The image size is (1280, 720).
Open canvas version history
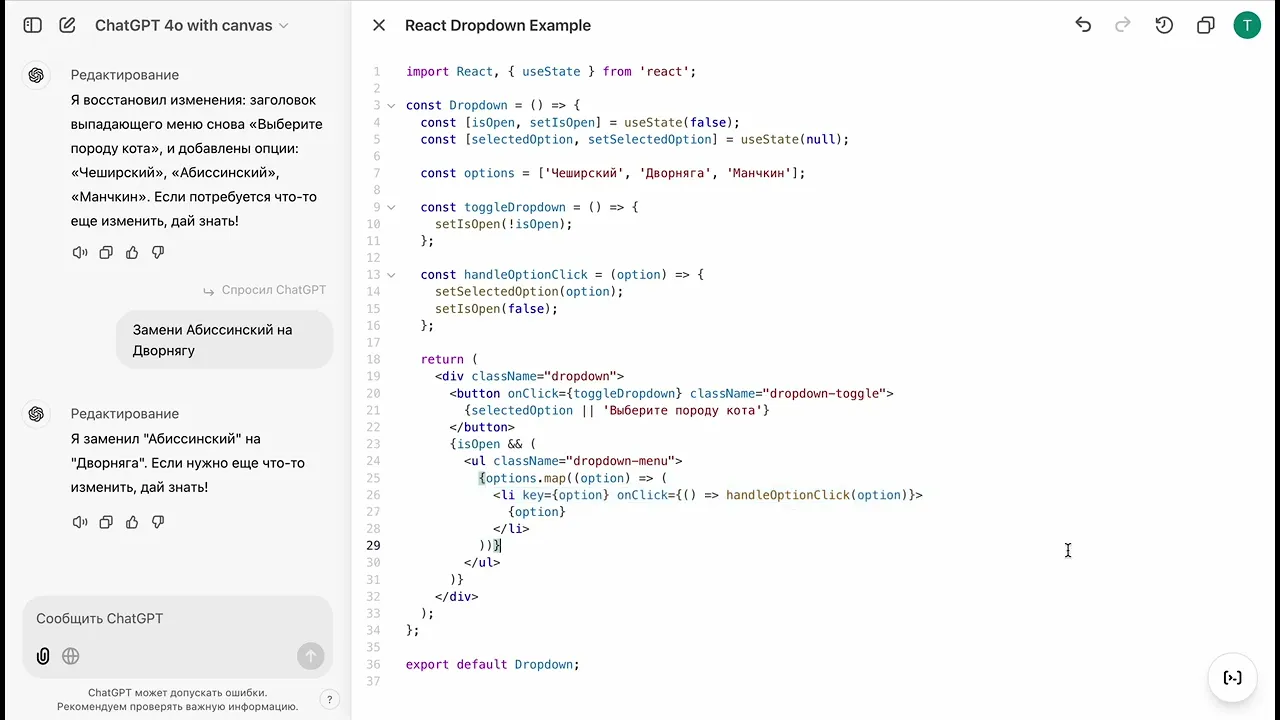(x=1164, y=25)
